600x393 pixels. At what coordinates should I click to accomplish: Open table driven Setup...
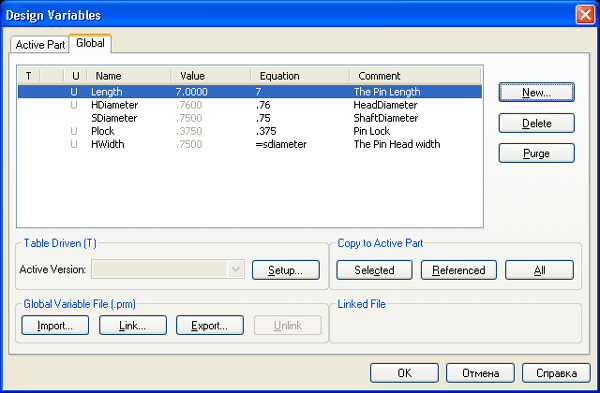click(285, 270)
